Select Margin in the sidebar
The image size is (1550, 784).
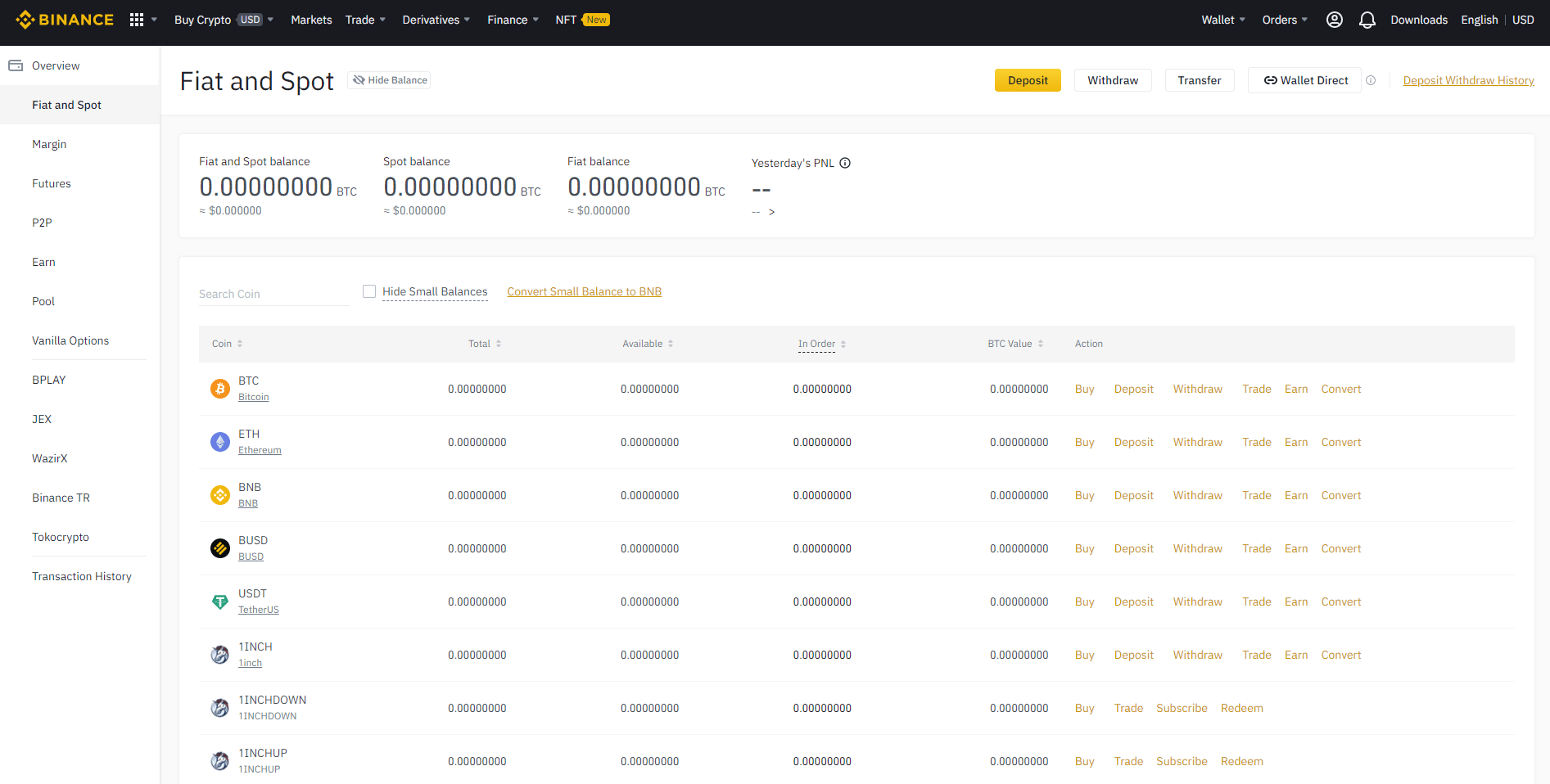49,144
